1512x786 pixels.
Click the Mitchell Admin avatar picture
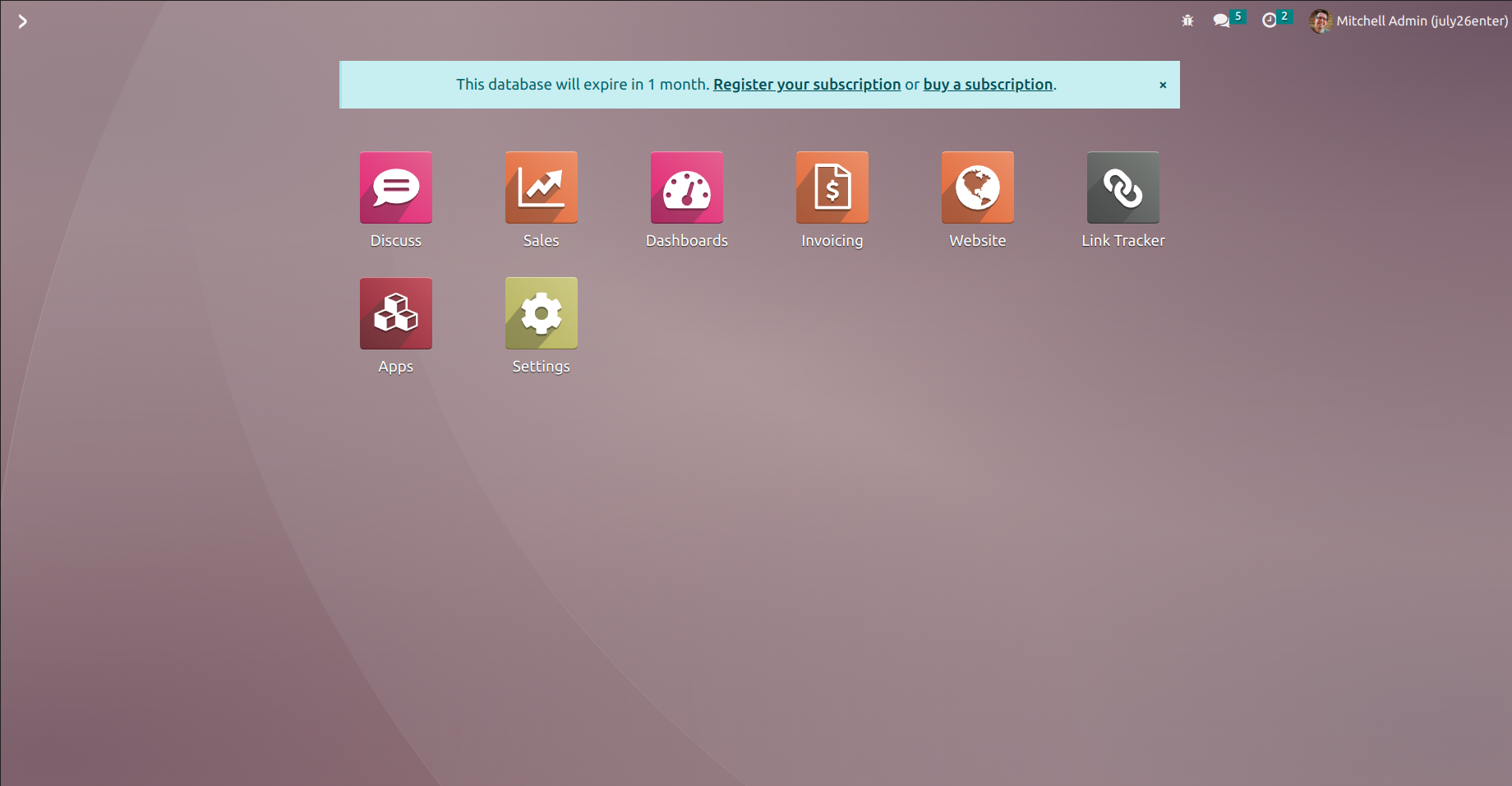pyautogui.click(x=1321, y=21)
